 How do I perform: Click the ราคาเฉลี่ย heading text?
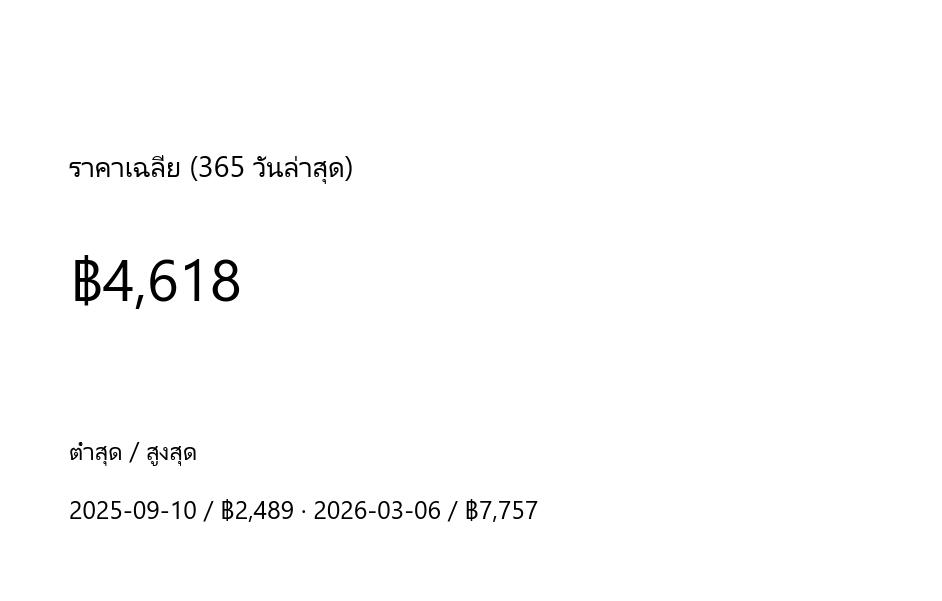pyautogui.click(x=124, y=168)
